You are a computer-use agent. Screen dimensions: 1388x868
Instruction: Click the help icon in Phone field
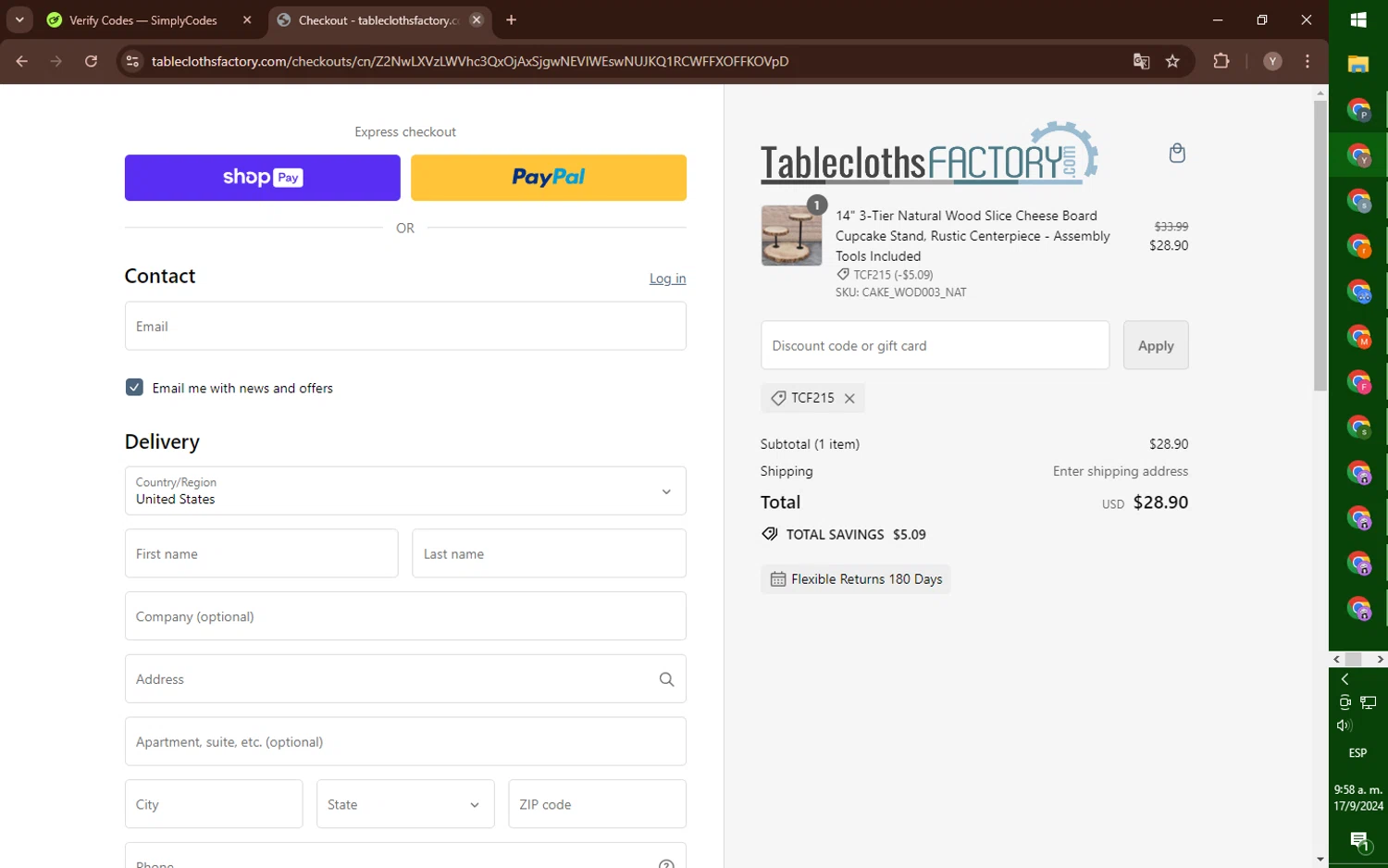click(x=666, y=863)
